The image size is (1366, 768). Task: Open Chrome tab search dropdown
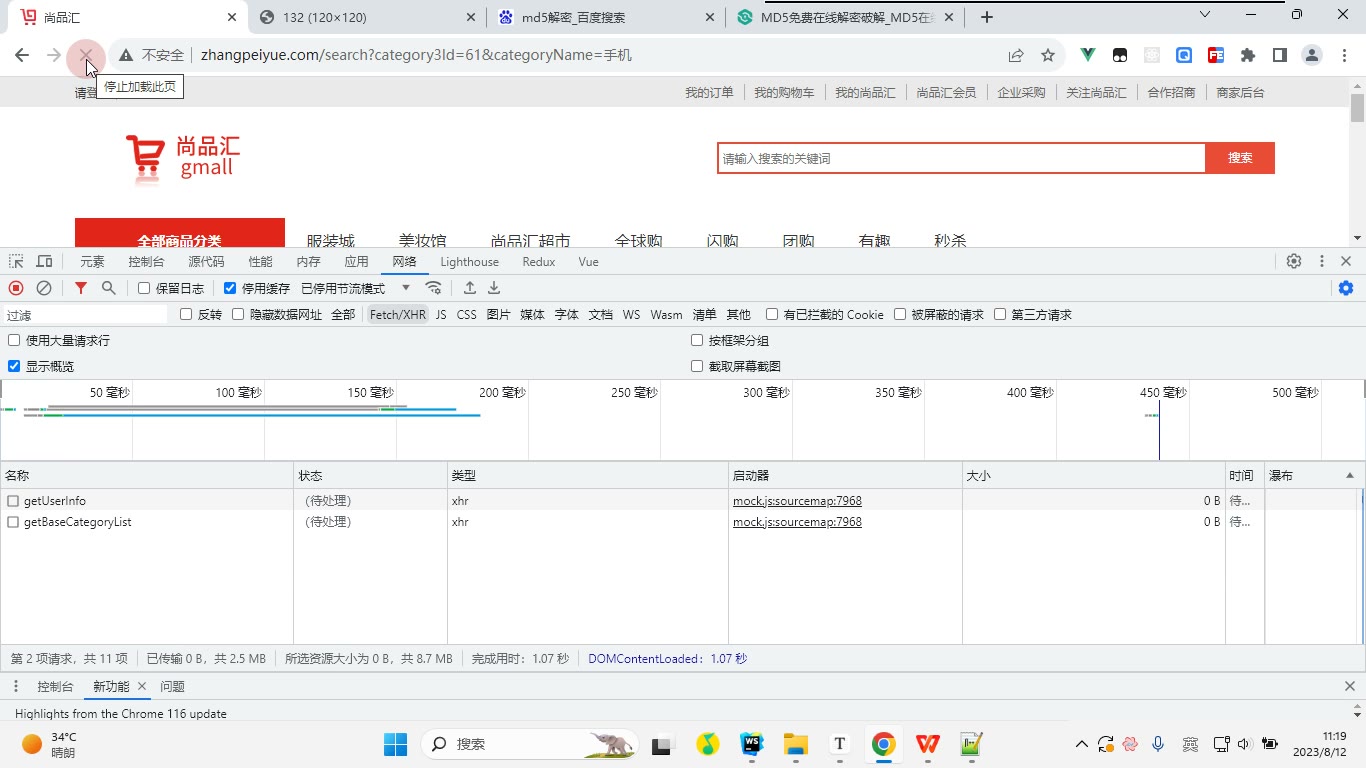(x=1205, y=15)
